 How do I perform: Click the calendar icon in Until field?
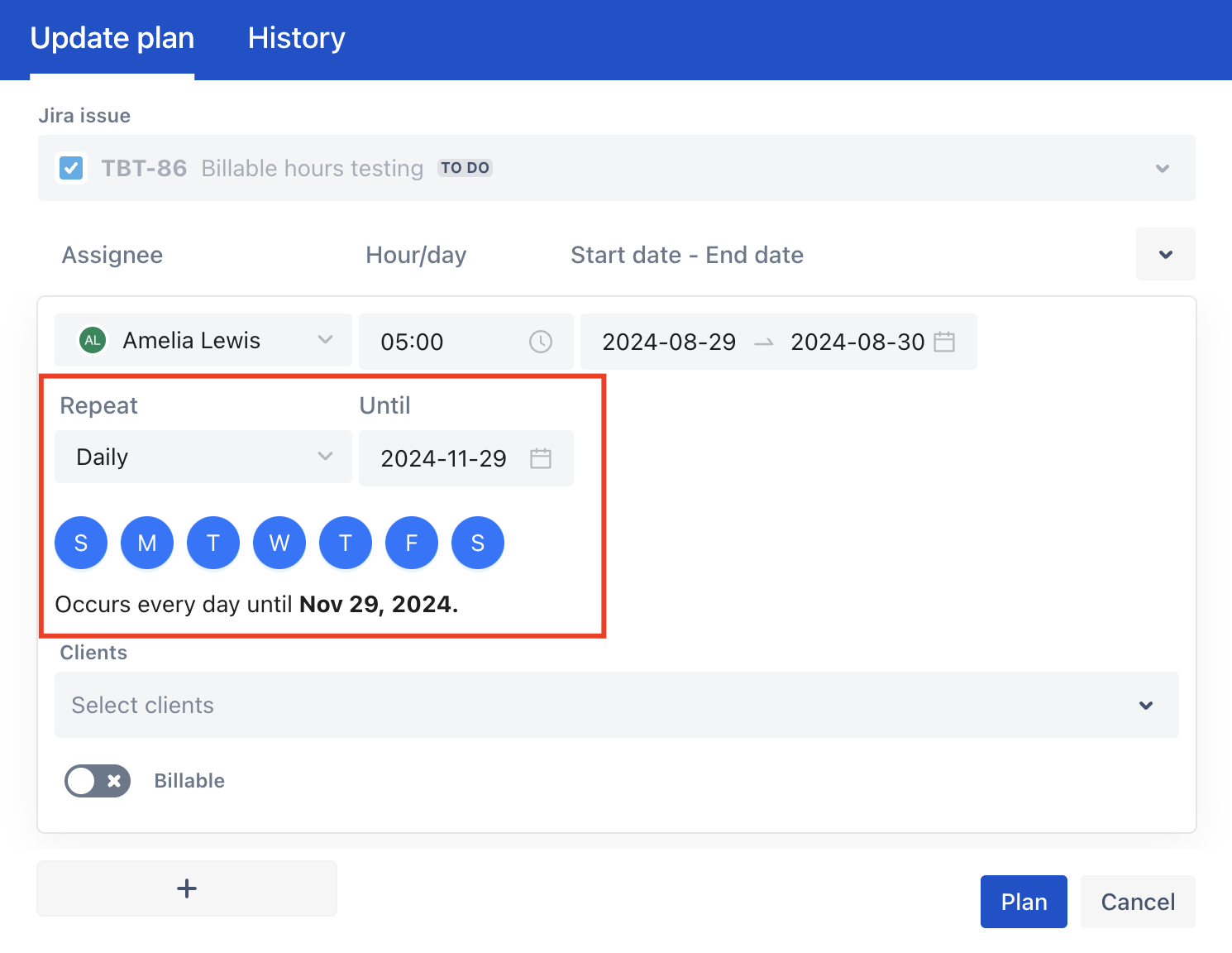click(540, 458)
